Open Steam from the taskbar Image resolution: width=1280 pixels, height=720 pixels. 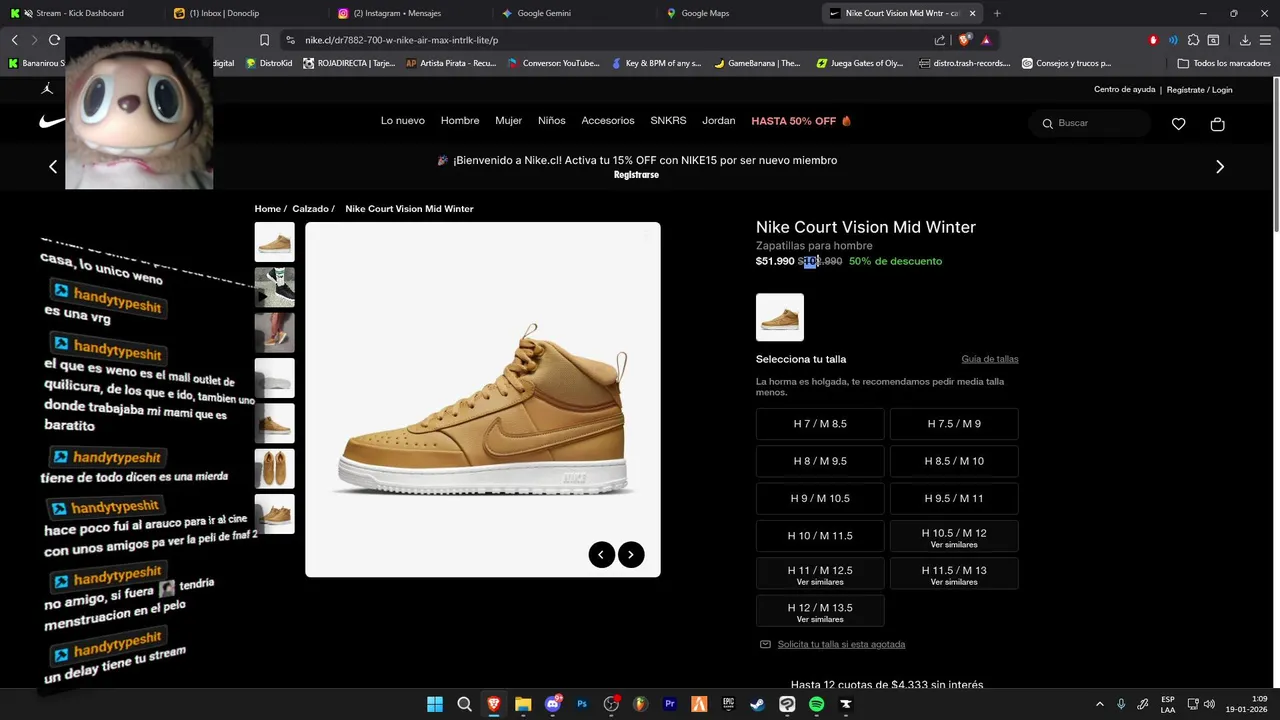758,704
